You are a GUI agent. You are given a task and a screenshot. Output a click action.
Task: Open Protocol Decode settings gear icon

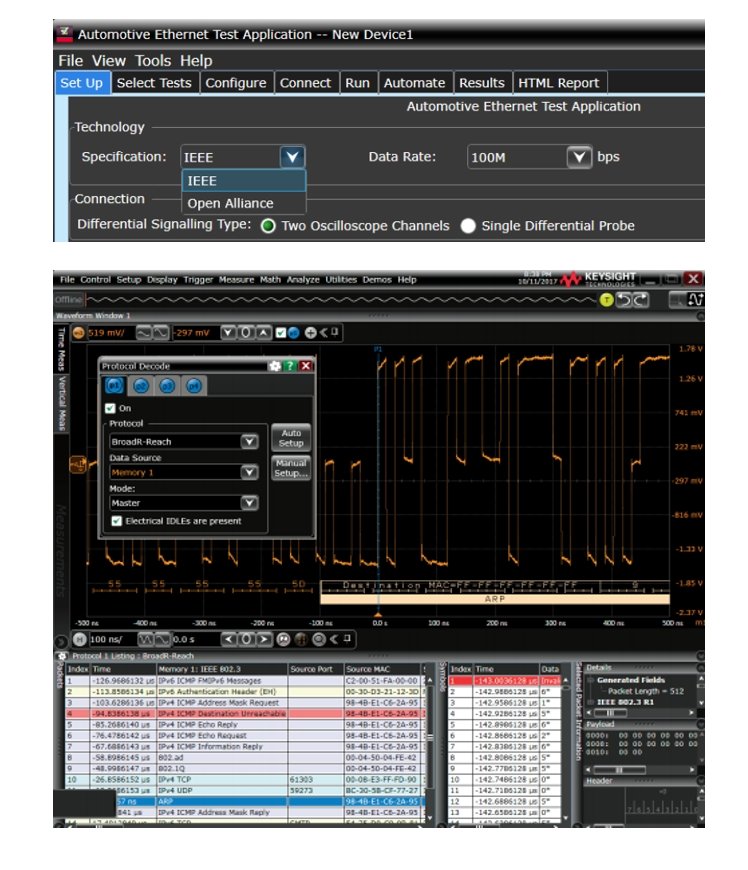pos(275,366)
